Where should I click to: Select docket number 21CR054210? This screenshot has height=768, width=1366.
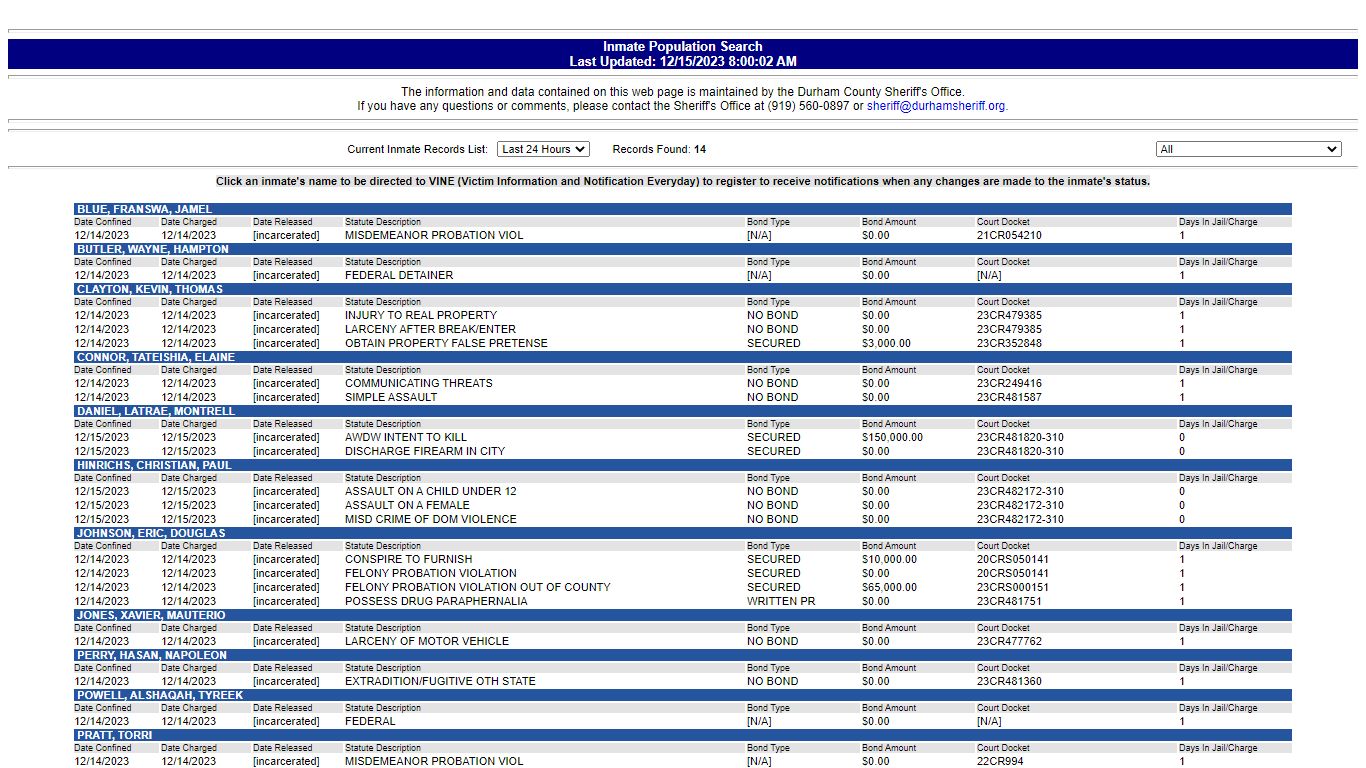click(1009, 235)
